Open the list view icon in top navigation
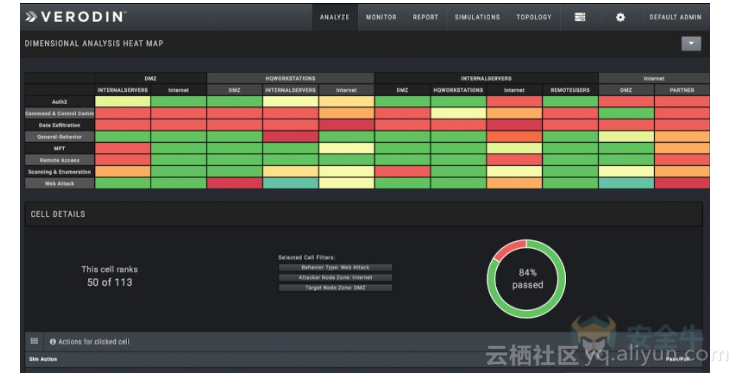This screenshot has width=740, height=378. (580, 17)
